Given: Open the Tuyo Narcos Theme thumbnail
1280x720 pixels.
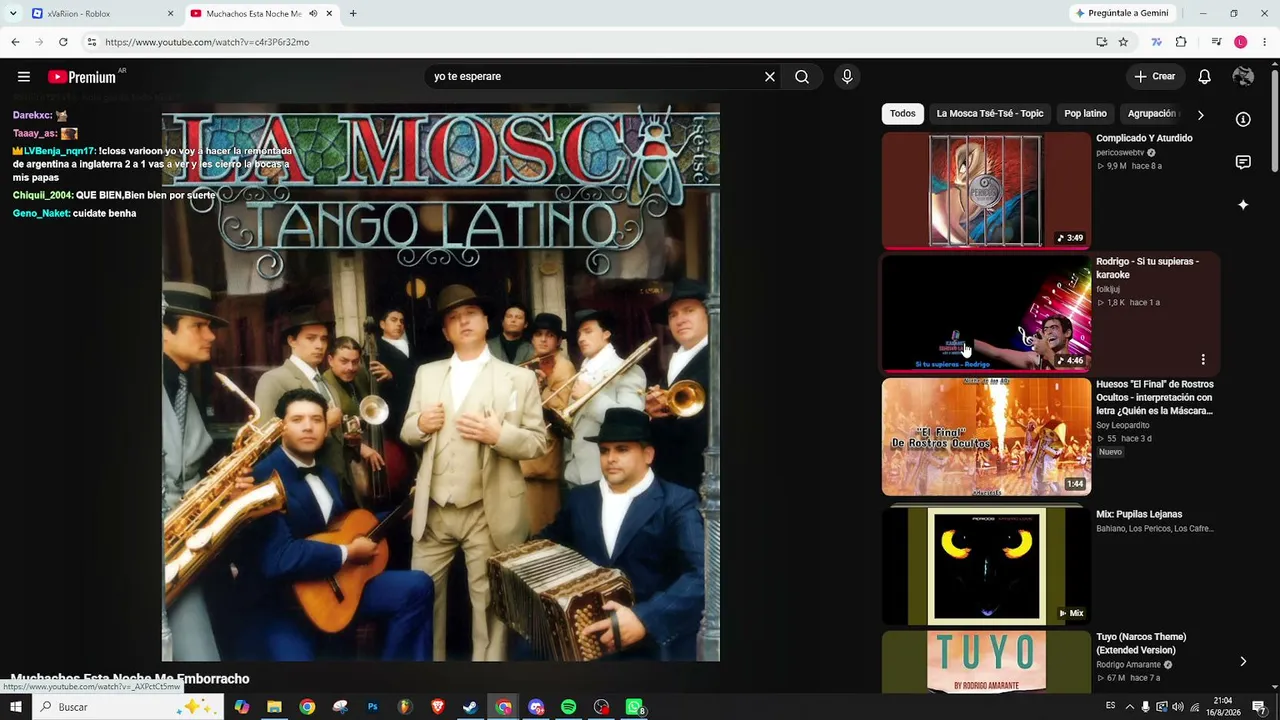Looking at the screenshot, I should (x=986, y=661).
